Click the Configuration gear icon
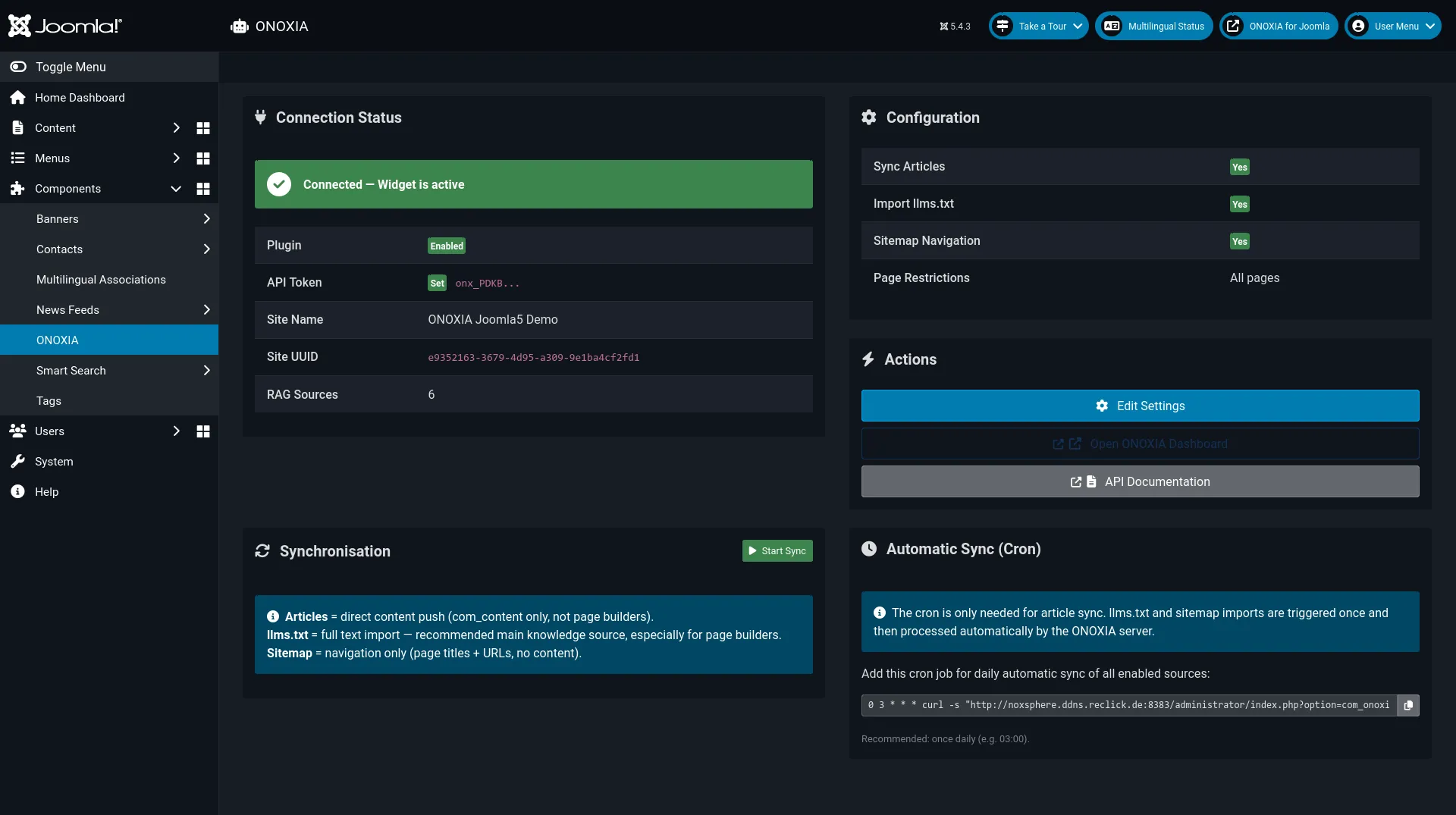Screen dimensions: 1456x815 coord(869,118)
